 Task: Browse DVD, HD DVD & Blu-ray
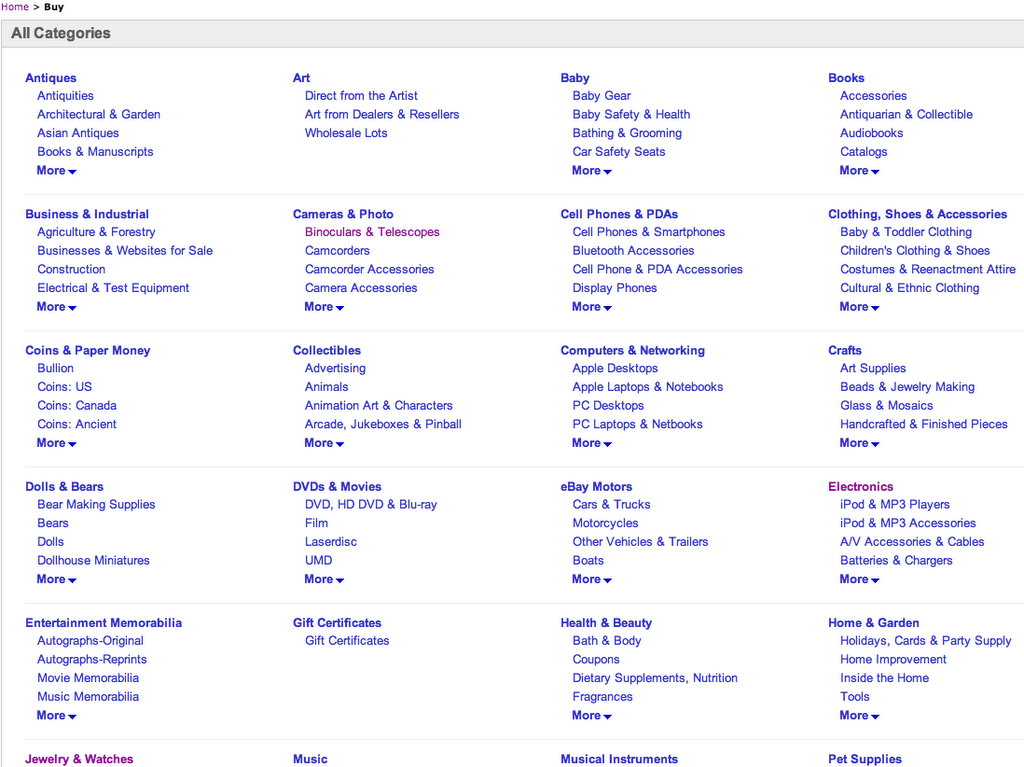(371, 505)
